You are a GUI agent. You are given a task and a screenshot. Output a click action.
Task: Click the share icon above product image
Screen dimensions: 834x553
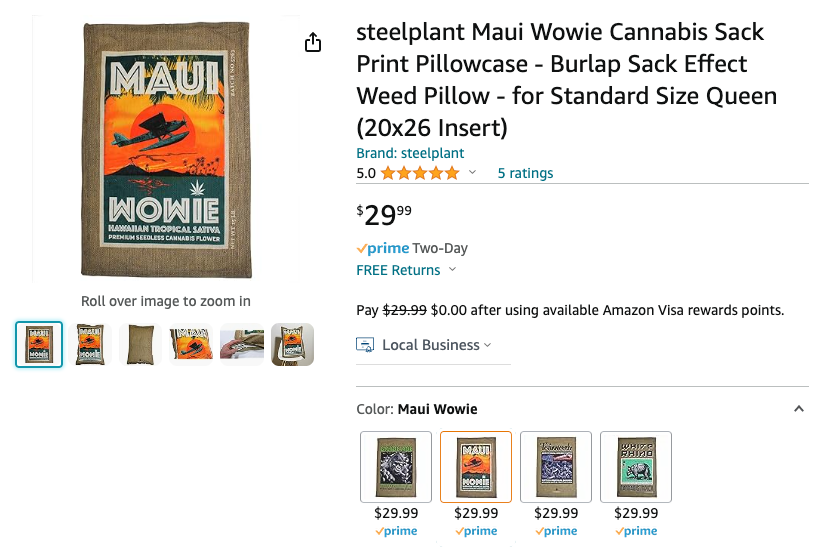[x=313, y=42]
